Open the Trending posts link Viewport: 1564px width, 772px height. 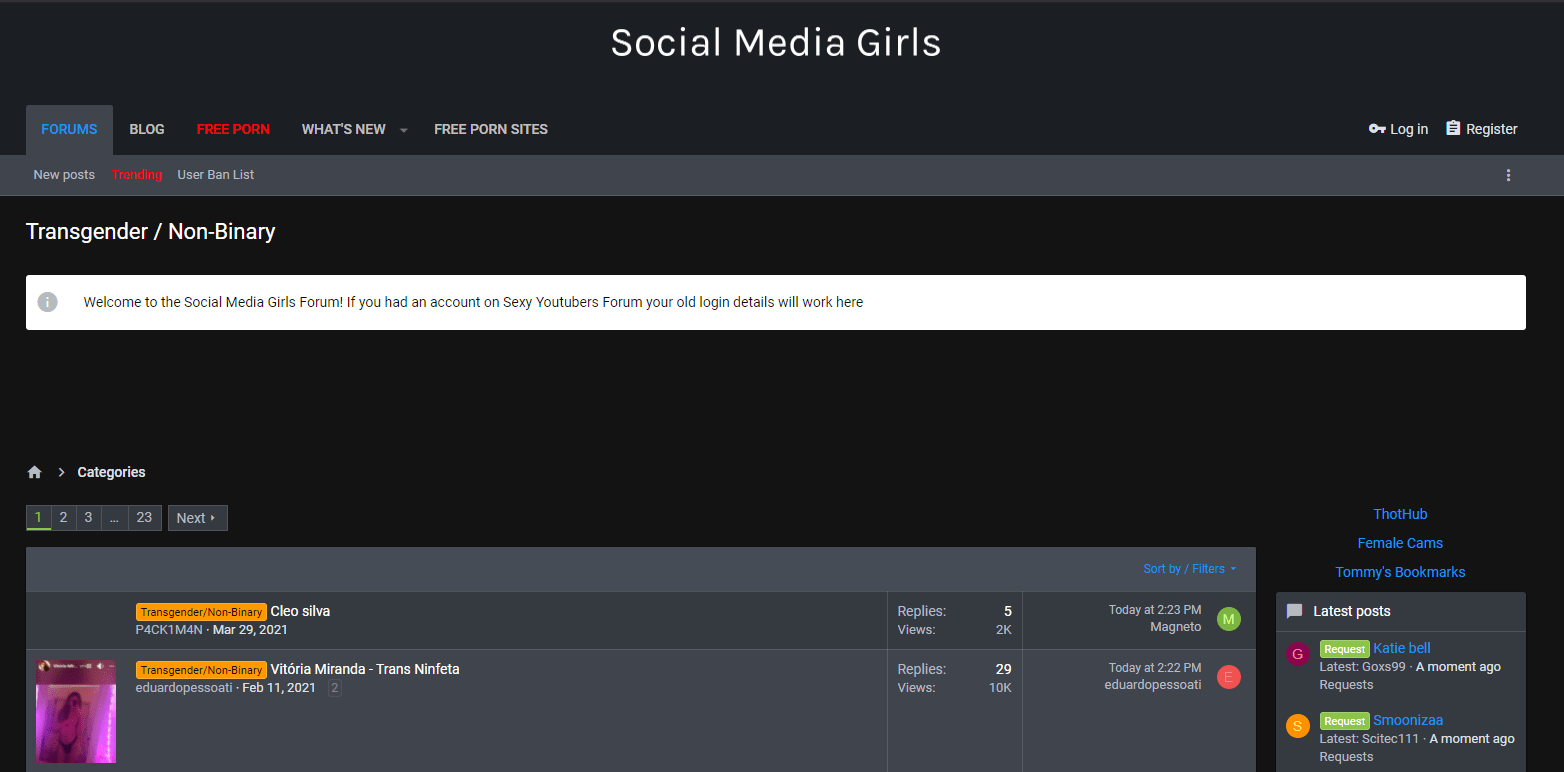(136, 175)
